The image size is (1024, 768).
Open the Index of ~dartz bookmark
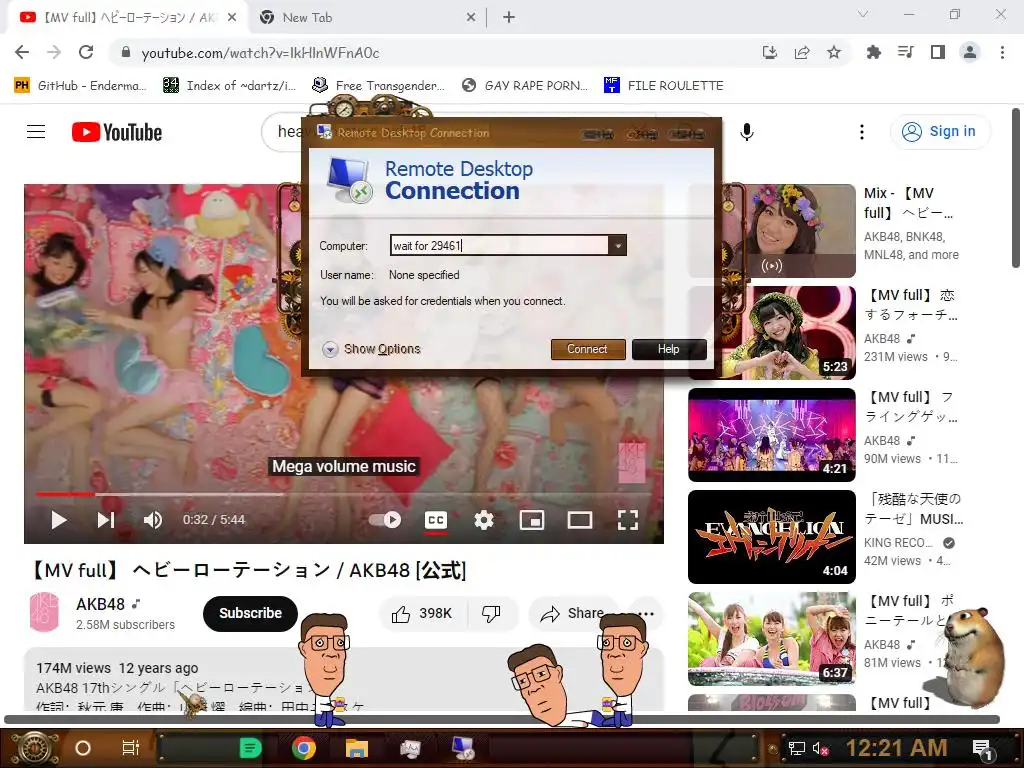pyautogui.click(x=229, y=86)
